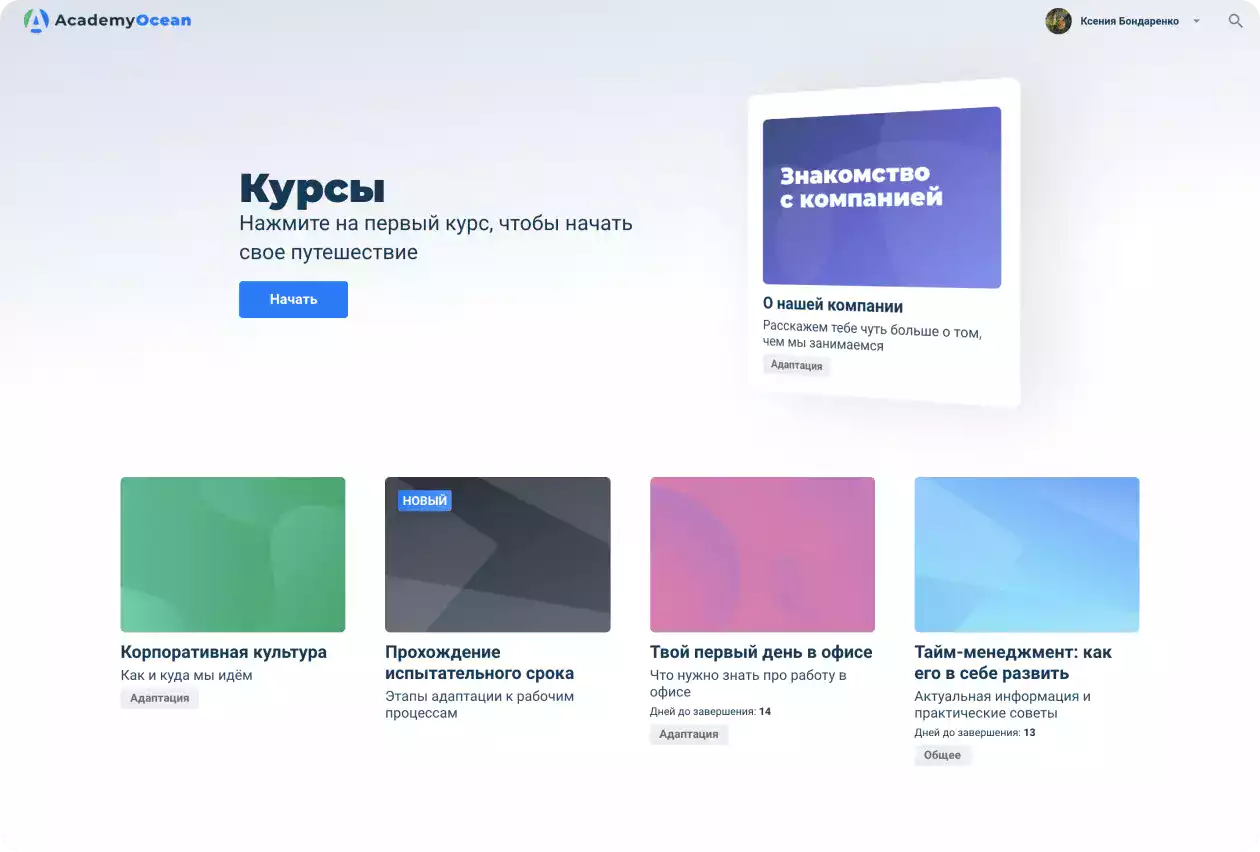
Task: Open the Прохождение испытательного срока course
Action: pos(480,662)
